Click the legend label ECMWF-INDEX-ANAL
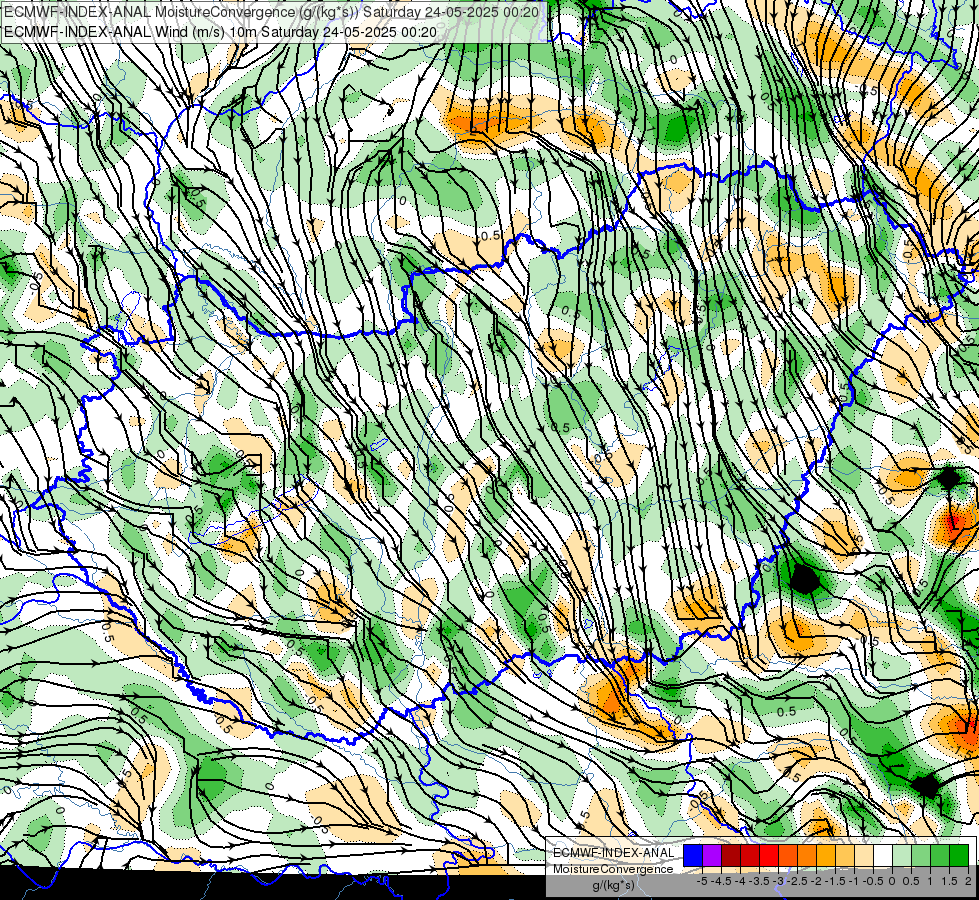979x900 pixels. [614, 853]
